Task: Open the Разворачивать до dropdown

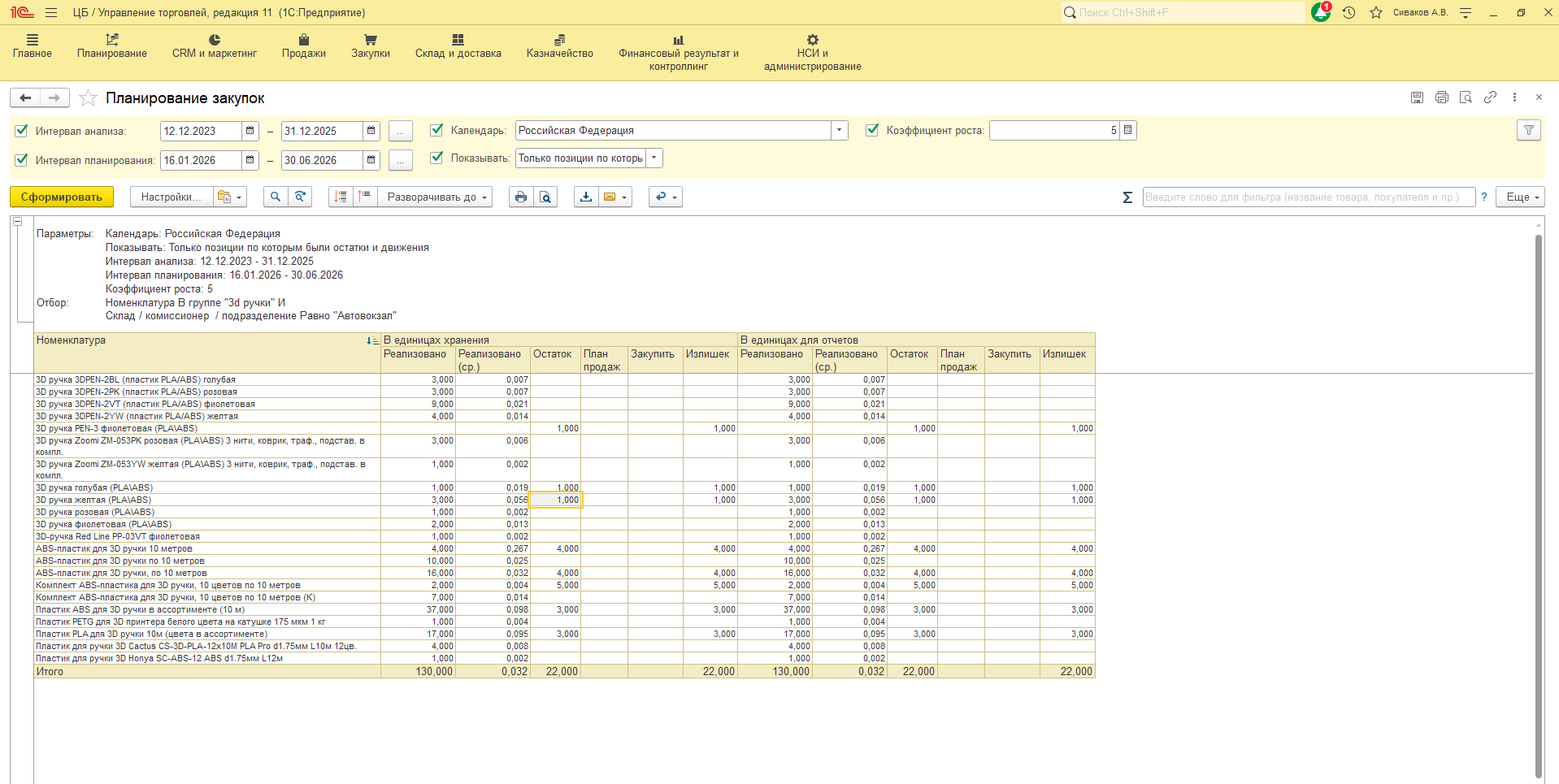Action: pyautogui.click(x=439, y=197)
